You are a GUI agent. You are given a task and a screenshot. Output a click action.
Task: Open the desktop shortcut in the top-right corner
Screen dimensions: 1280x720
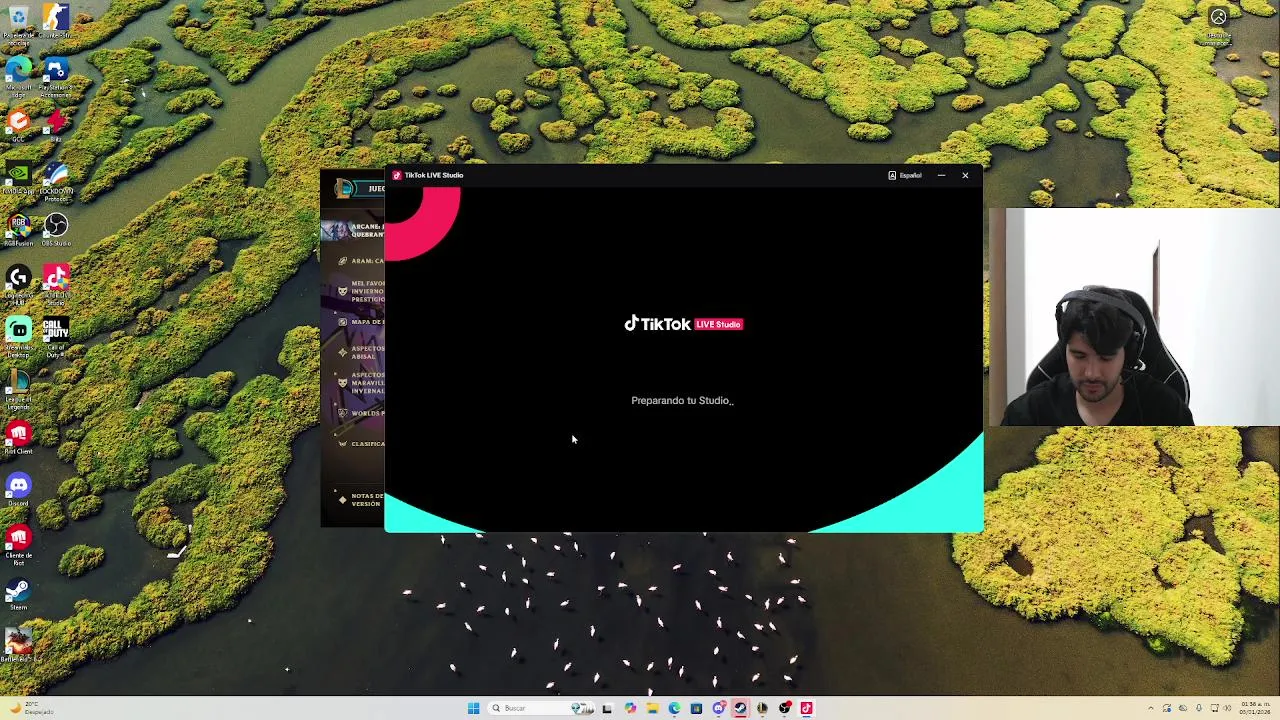[x=1218, y=24]
